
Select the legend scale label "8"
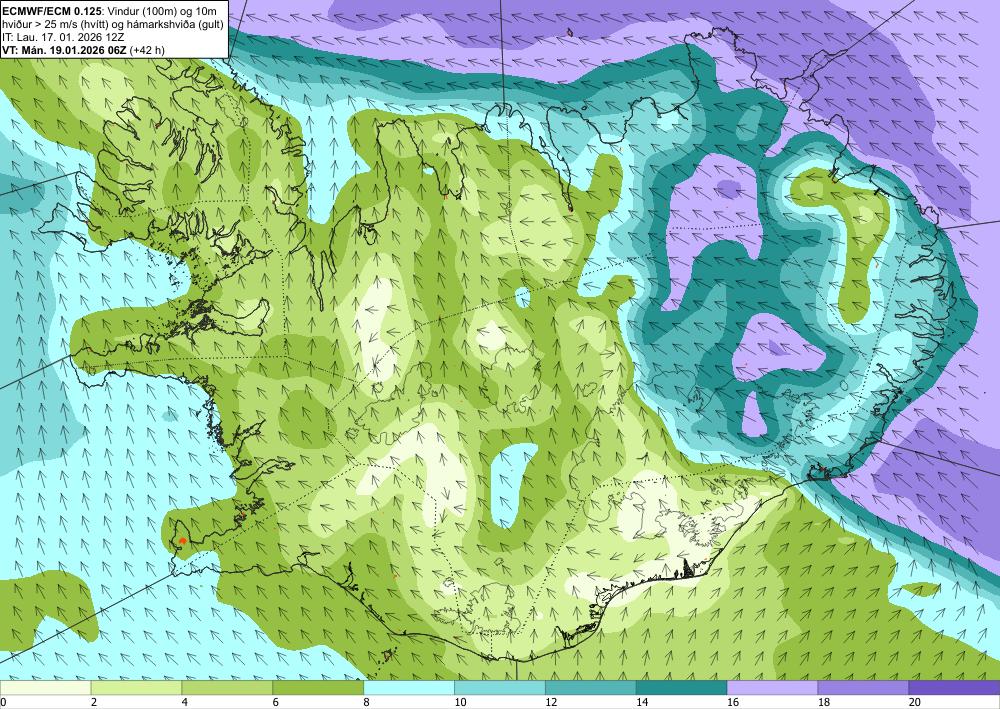[x=367, y=702]
